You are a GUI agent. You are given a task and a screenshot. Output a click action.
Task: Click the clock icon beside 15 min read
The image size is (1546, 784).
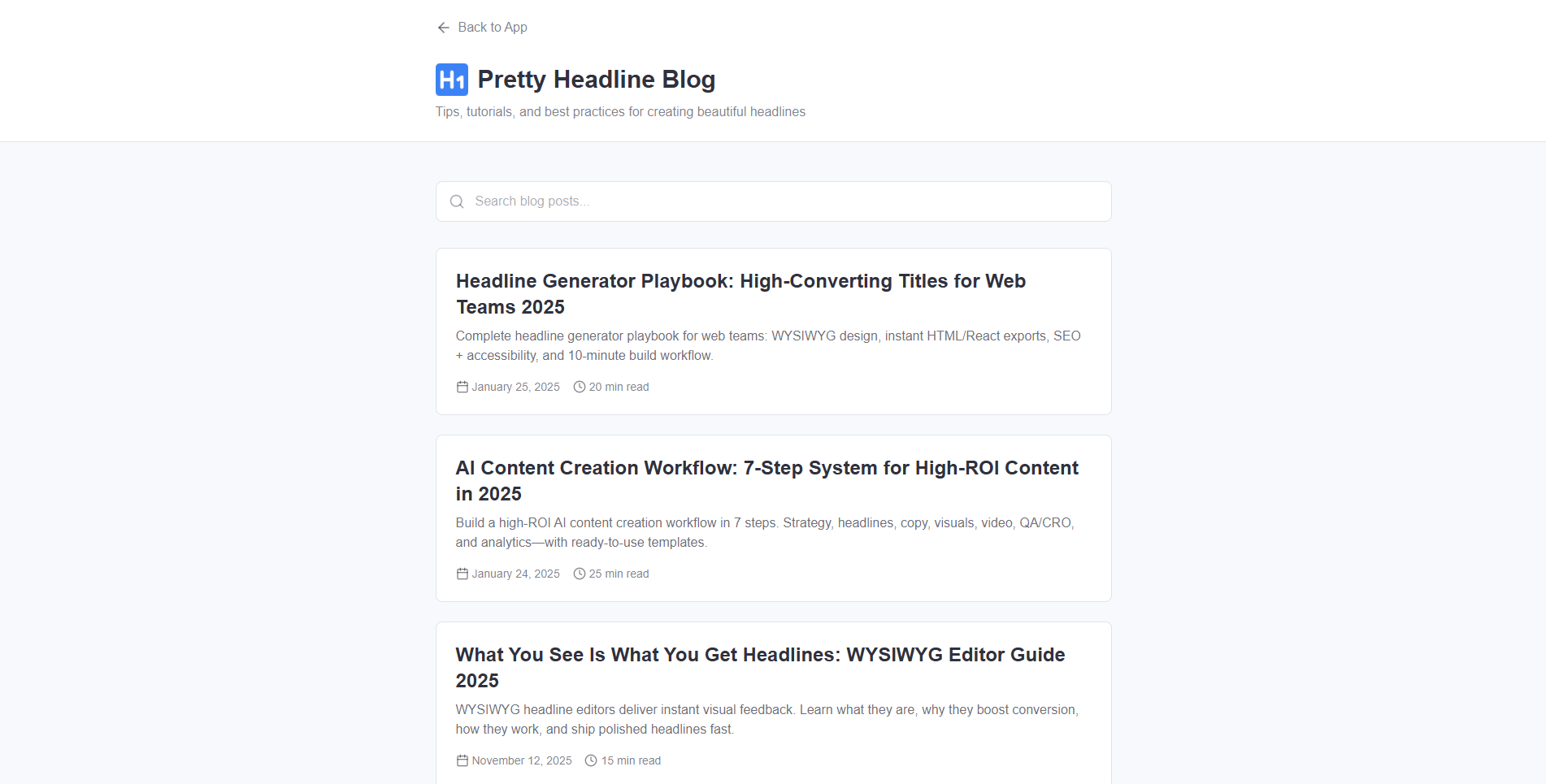[590, 760]
